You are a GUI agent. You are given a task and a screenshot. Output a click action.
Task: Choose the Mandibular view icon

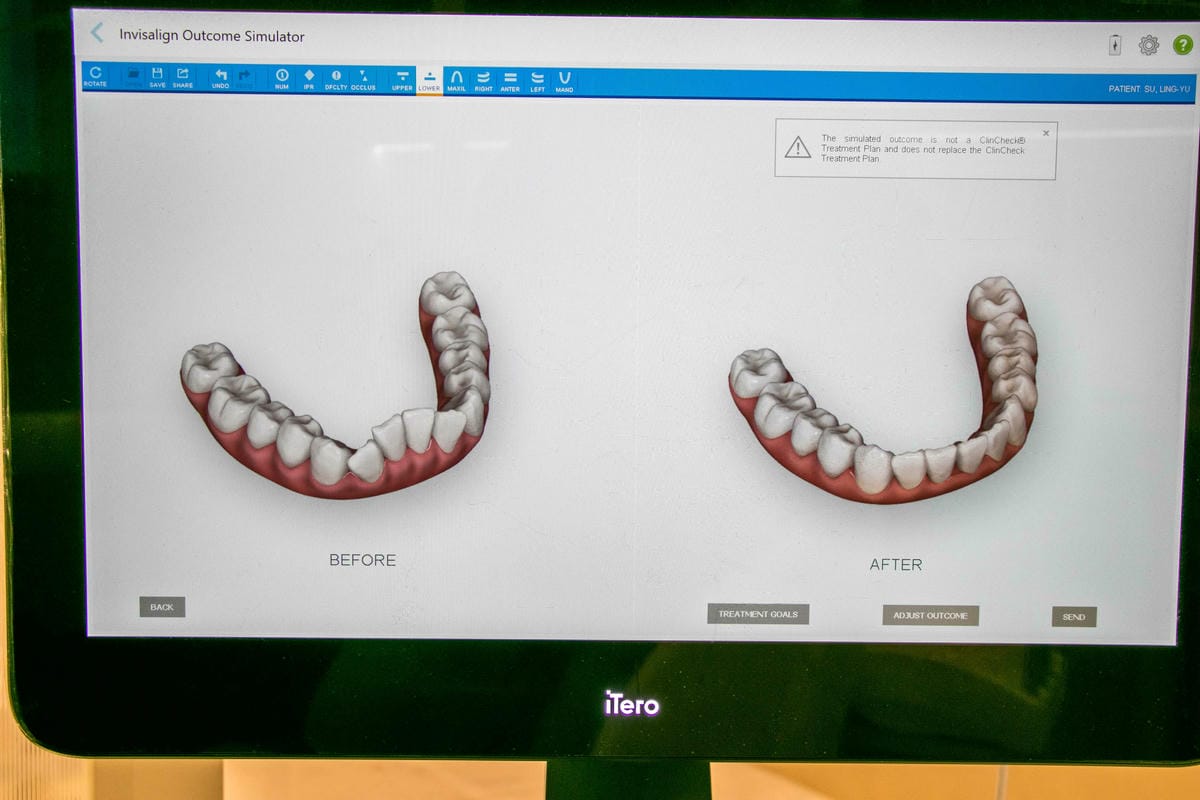(x=564, y=81)
